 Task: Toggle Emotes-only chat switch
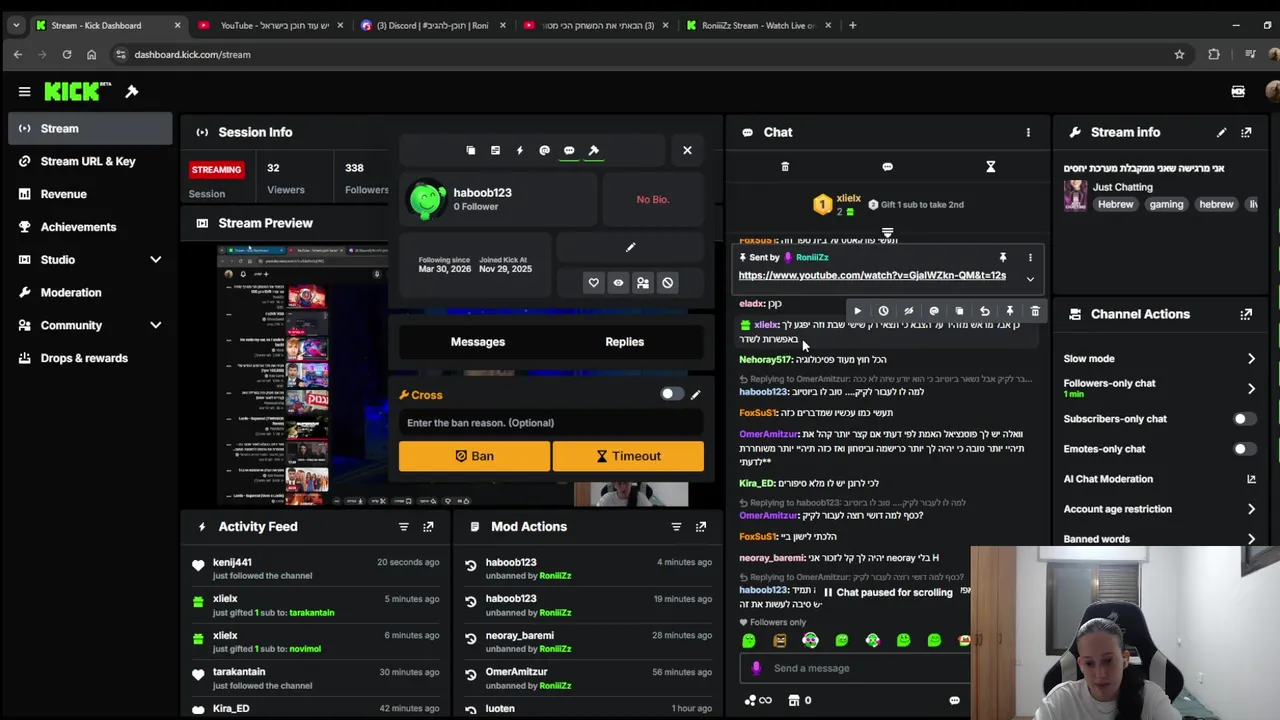[1243, 449]
